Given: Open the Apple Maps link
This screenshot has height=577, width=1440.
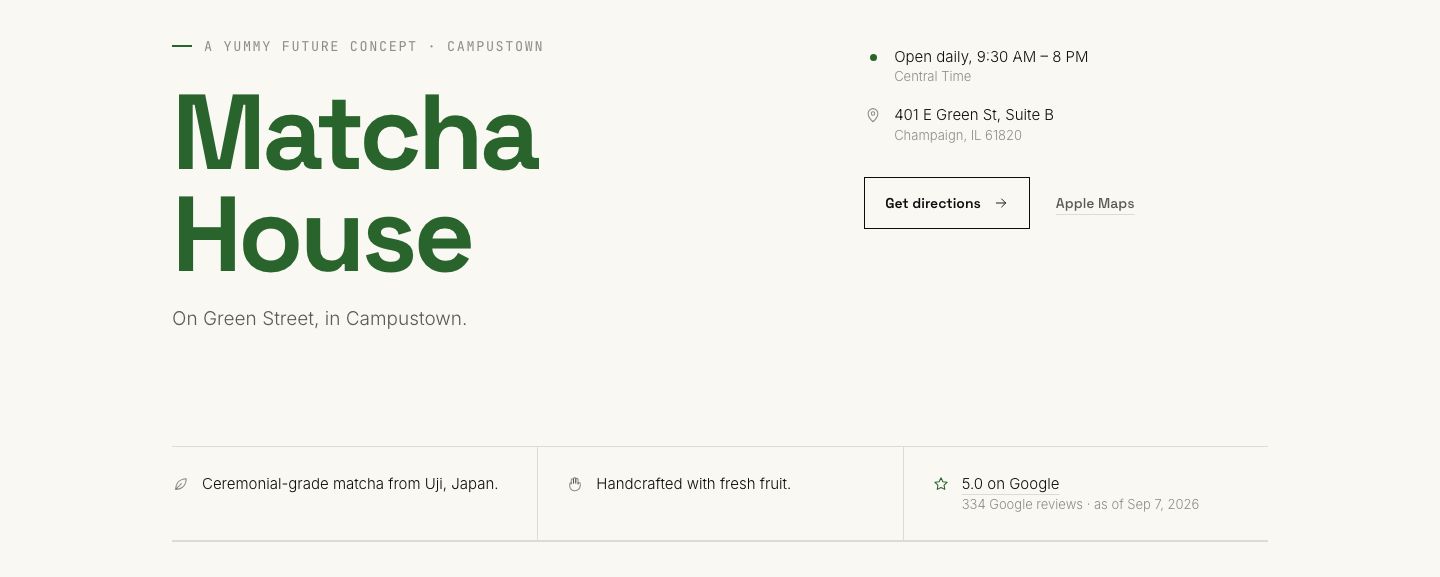Looking at the screenshot, I should 1095,204.
